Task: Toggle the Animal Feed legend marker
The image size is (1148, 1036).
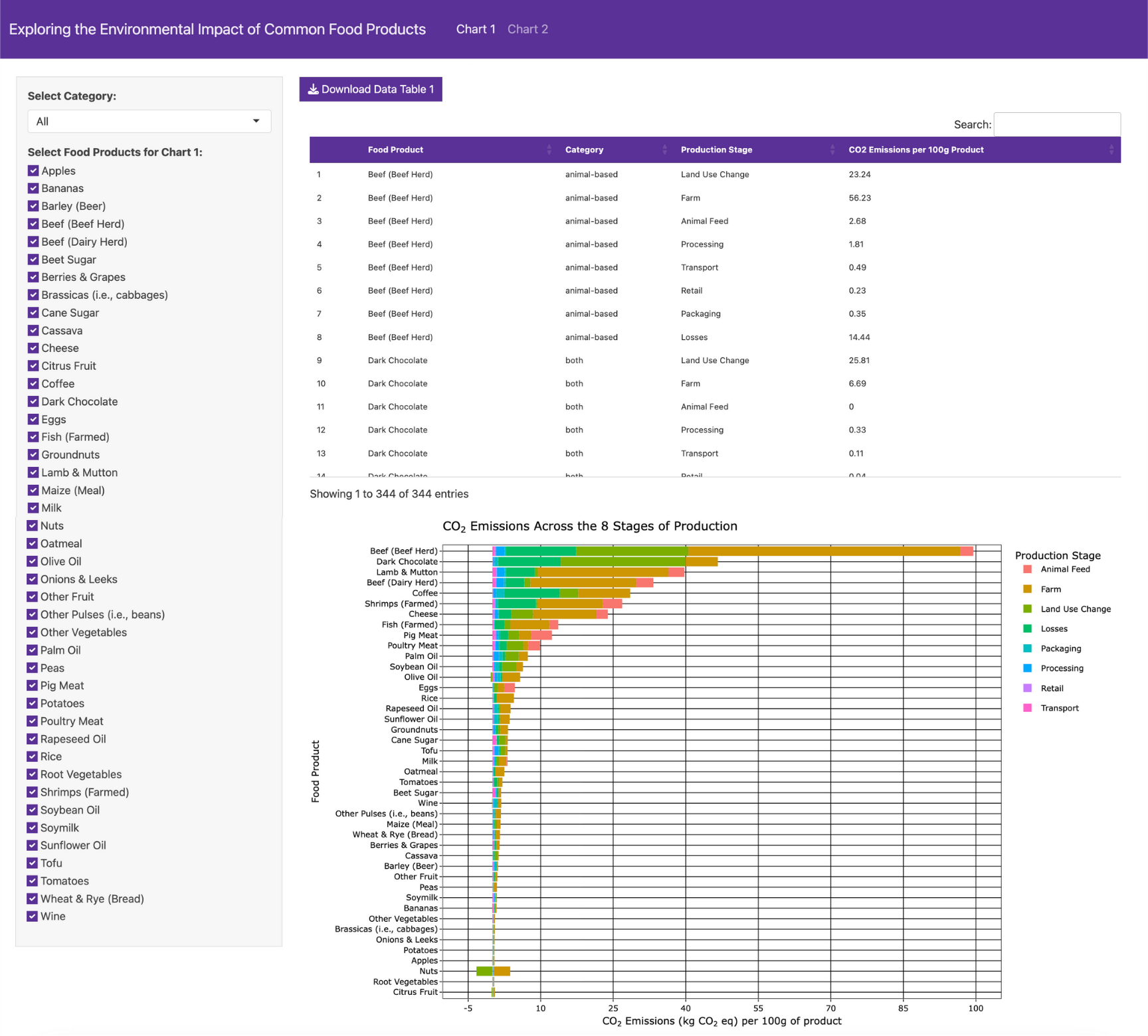Action: (1027, 569)
